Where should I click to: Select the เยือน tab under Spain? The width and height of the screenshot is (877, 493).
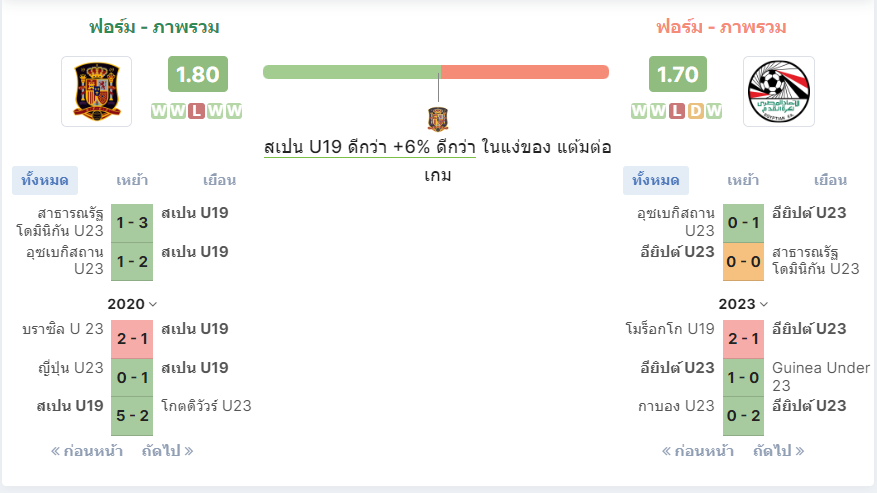coord(219,180)
